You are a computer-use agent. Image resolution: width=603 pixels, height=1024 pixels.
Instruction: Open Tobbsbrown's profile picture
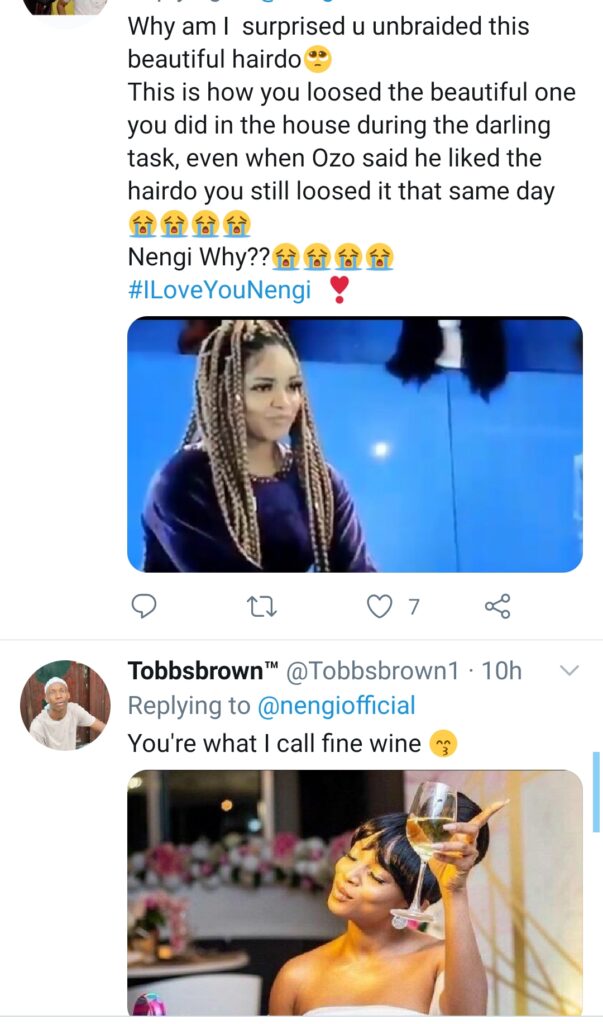tap(65, 705)
